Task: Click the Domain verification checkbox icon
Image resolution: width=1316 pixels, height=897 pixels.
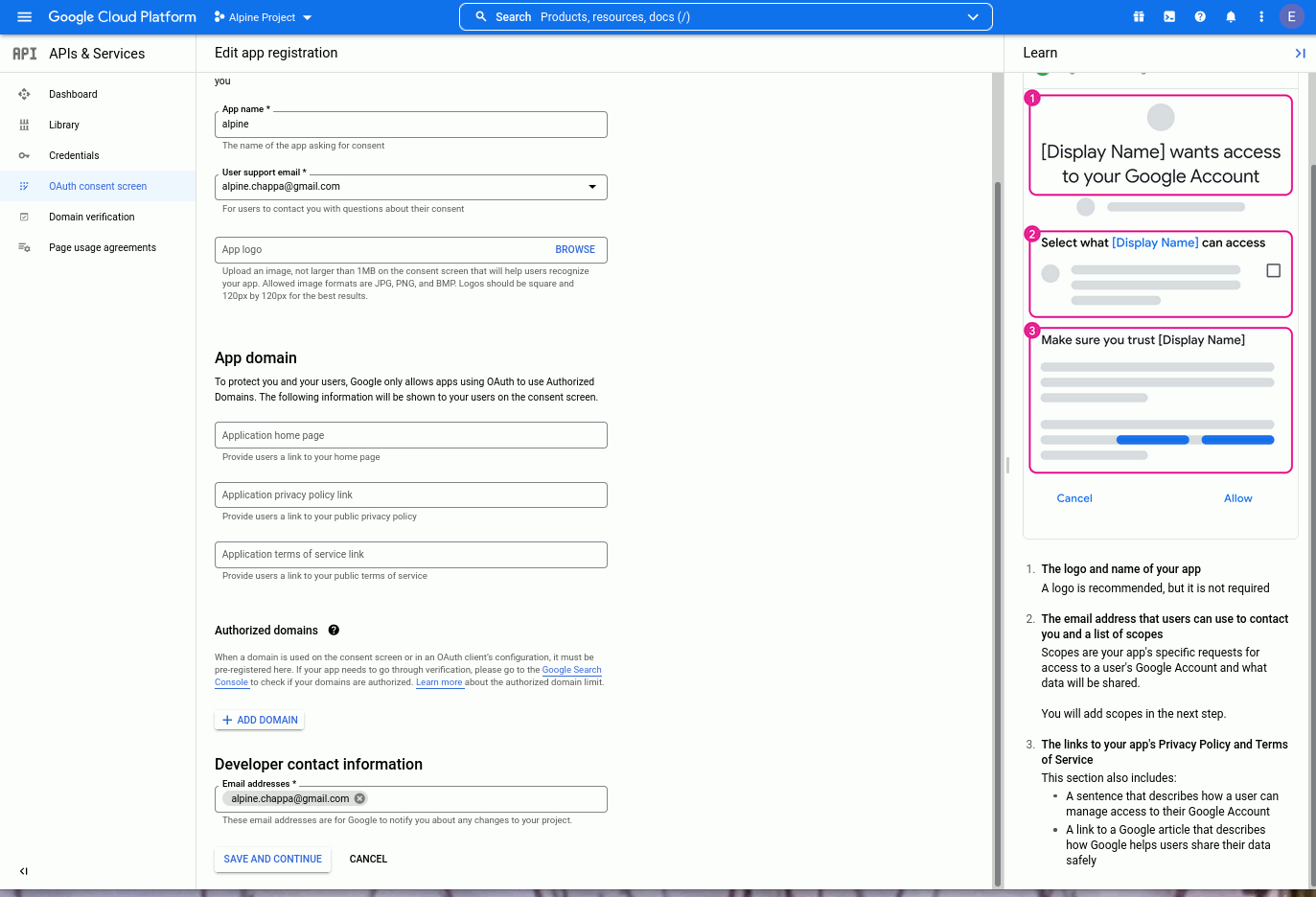Action: coord(24,217)
